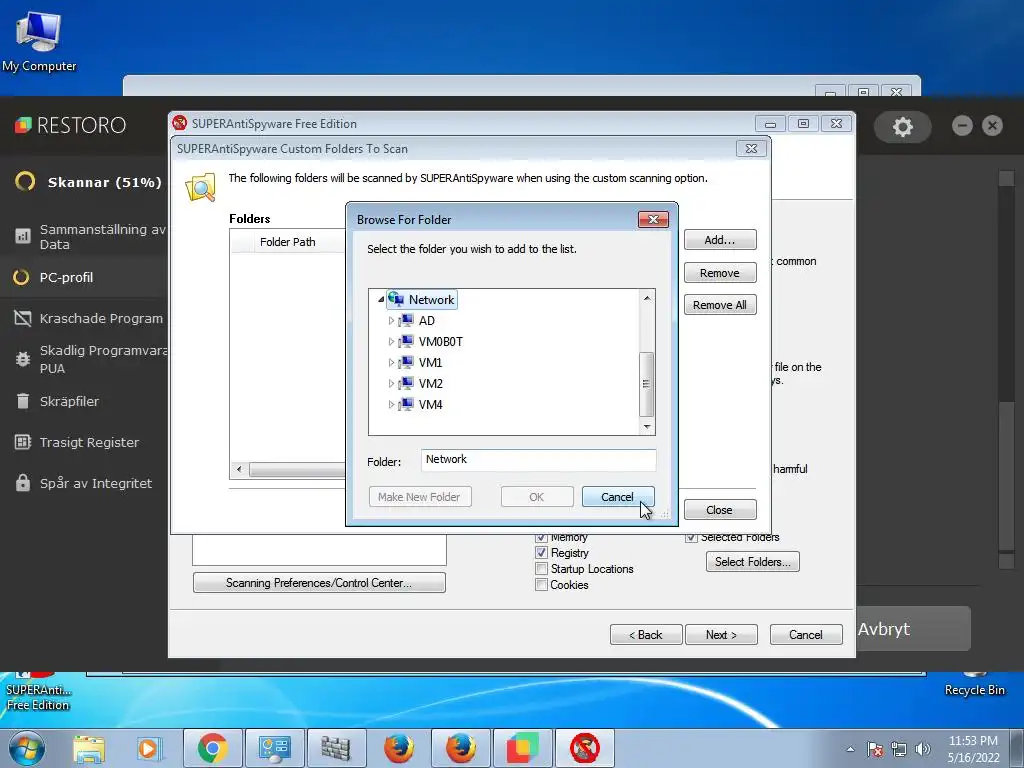Open Restoro settings gear icon
The image size is (1024, 768).
click(x=903, y=126)
